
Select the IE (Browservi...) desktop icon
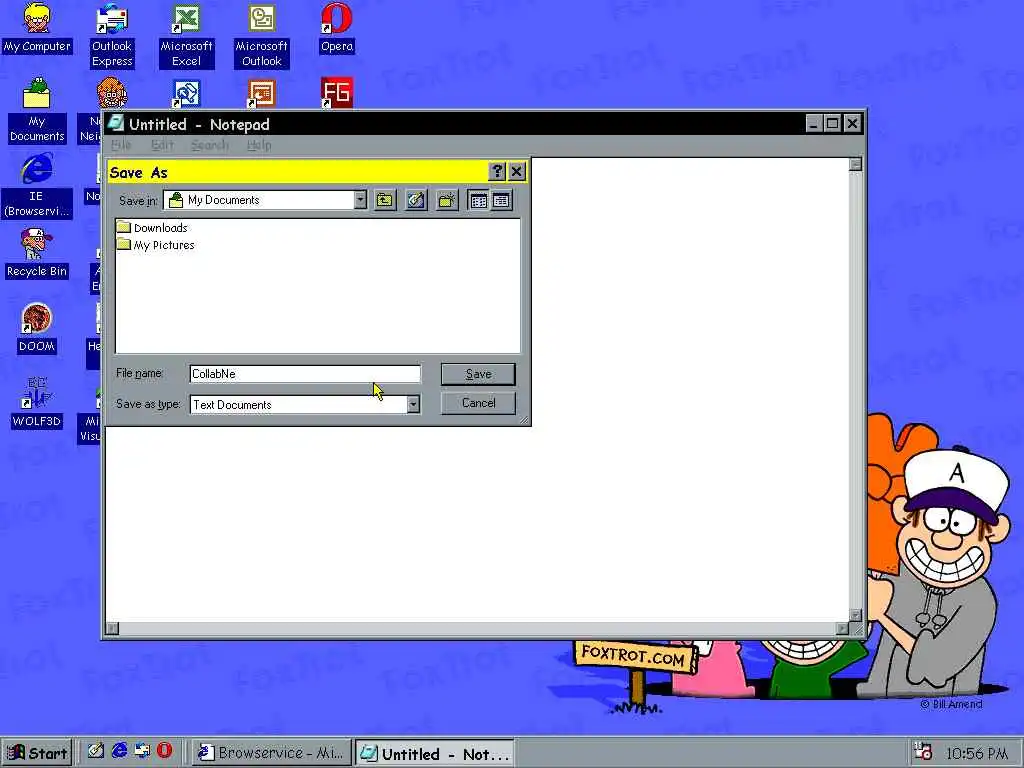pos(37,185)
